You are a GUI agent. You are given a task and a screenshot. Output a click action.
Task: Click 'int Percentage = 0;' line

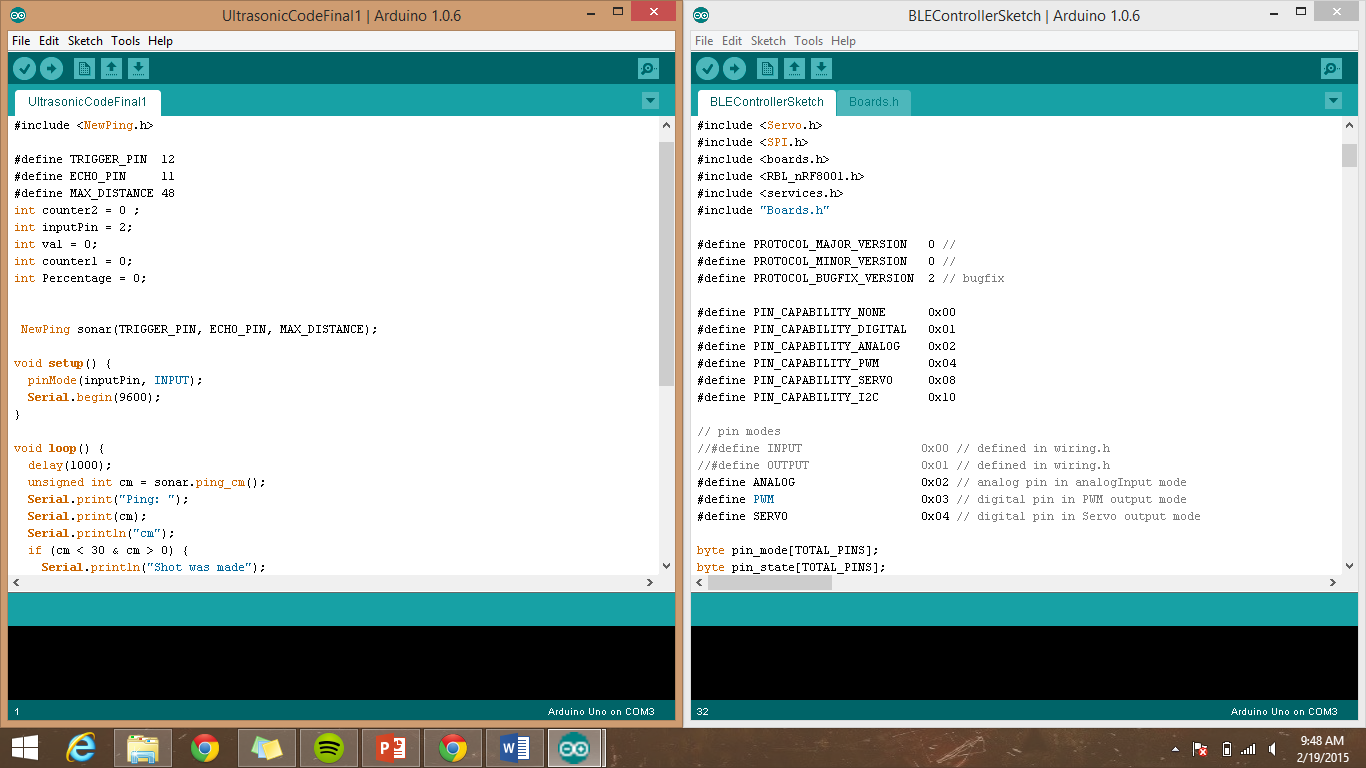click(80, 278)
